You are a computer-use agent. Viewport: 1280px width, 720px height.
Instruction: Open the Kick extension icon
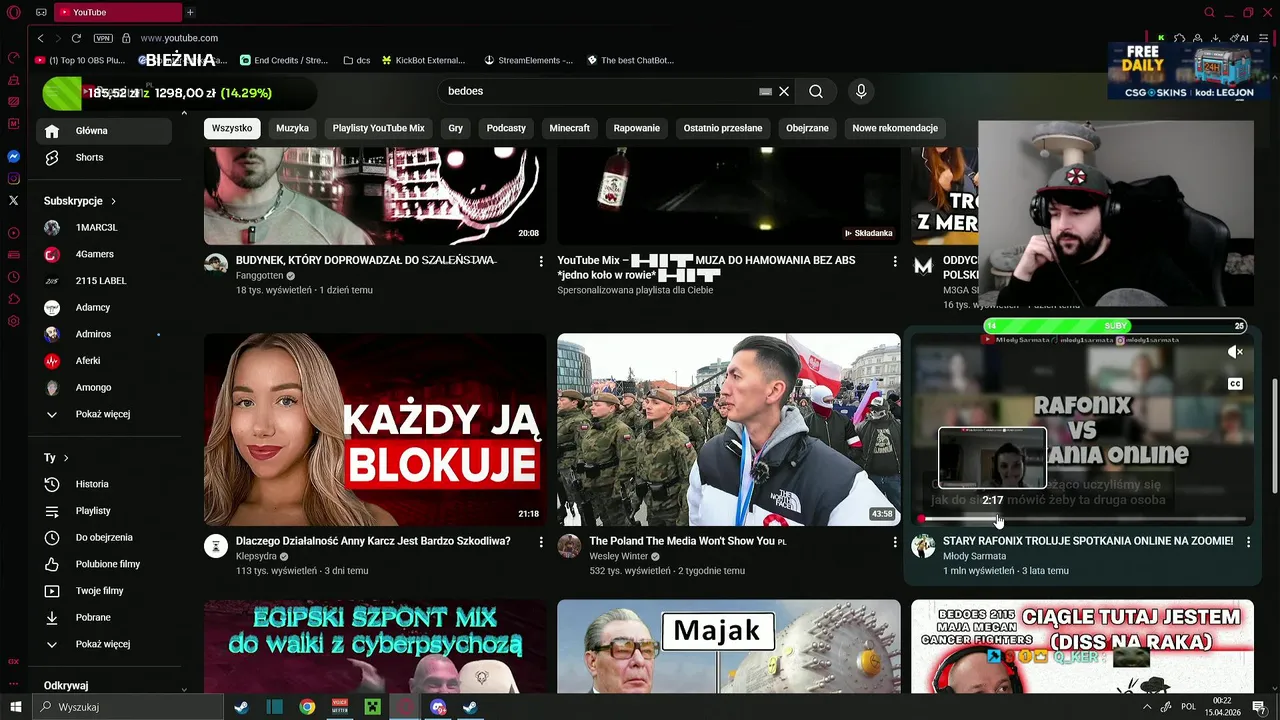click(1160, 38)
